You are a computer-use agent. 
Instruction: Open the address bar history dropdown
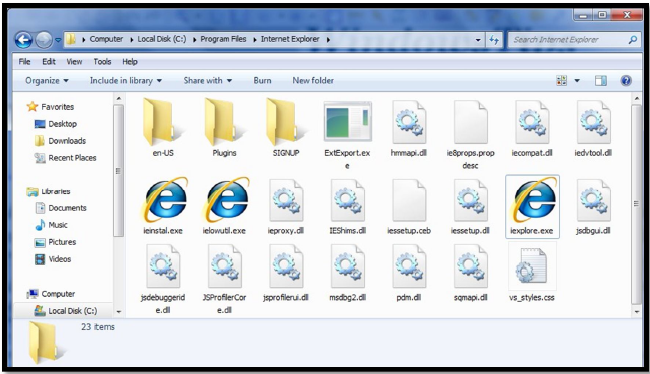tap(478, 40)
